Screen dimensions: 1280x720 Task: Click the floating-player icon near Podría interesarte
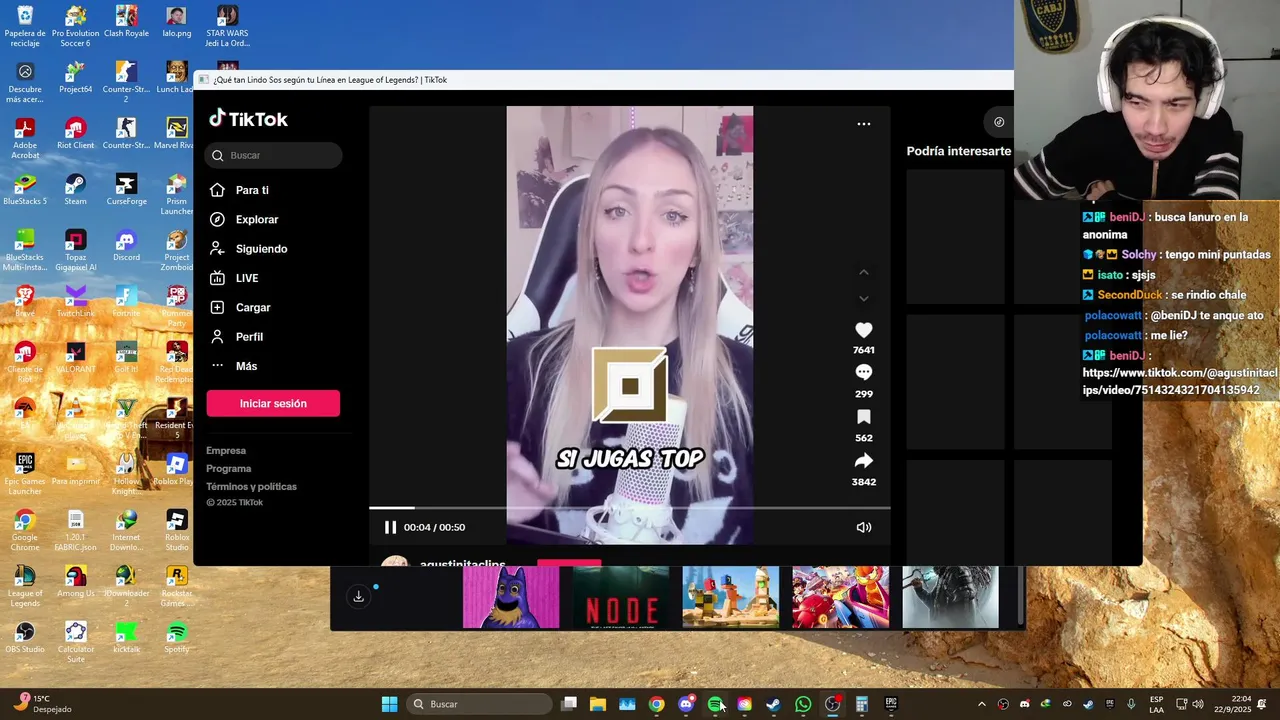coord(998,122)
